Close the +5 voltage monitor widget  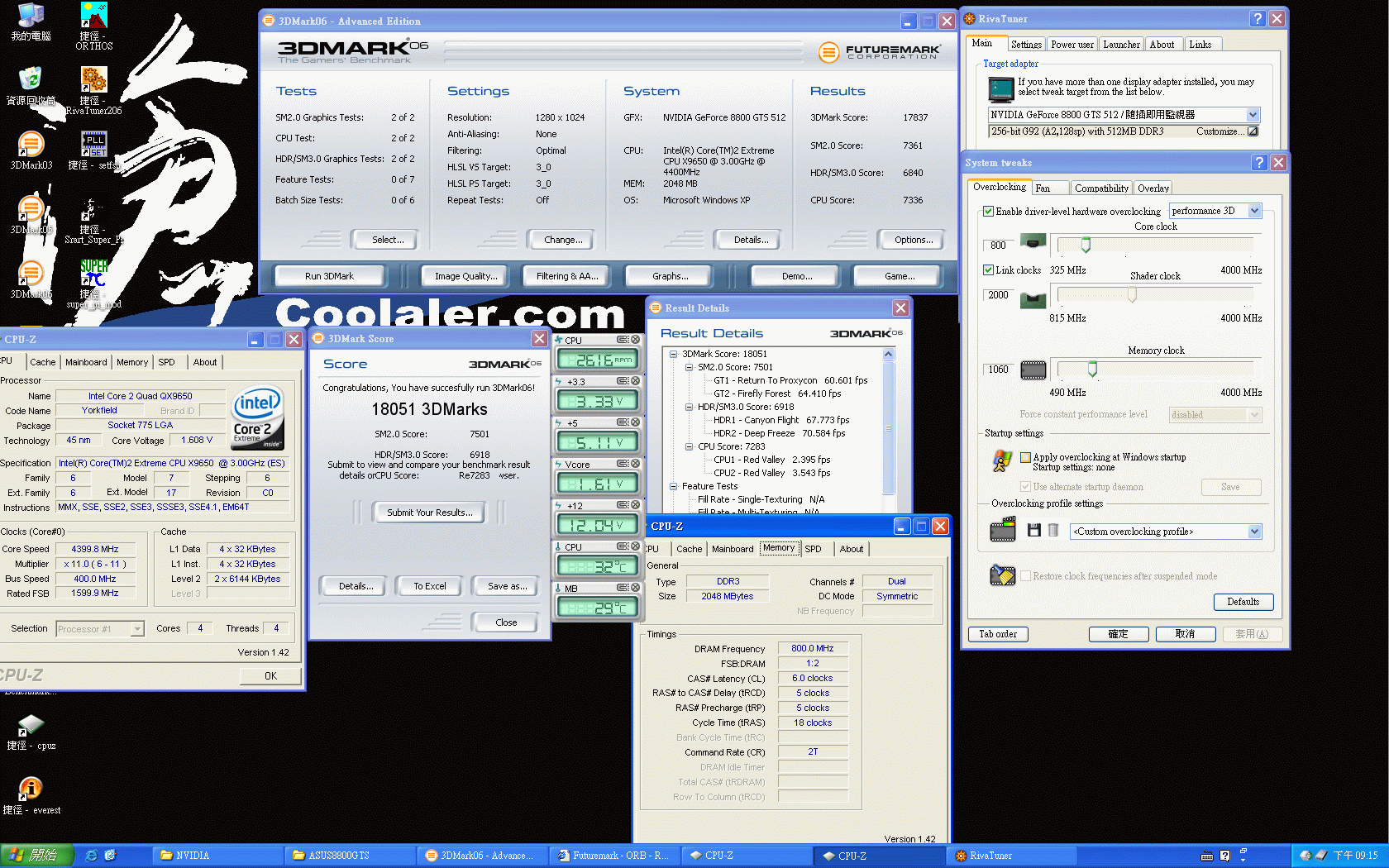(x=635, y=422)
